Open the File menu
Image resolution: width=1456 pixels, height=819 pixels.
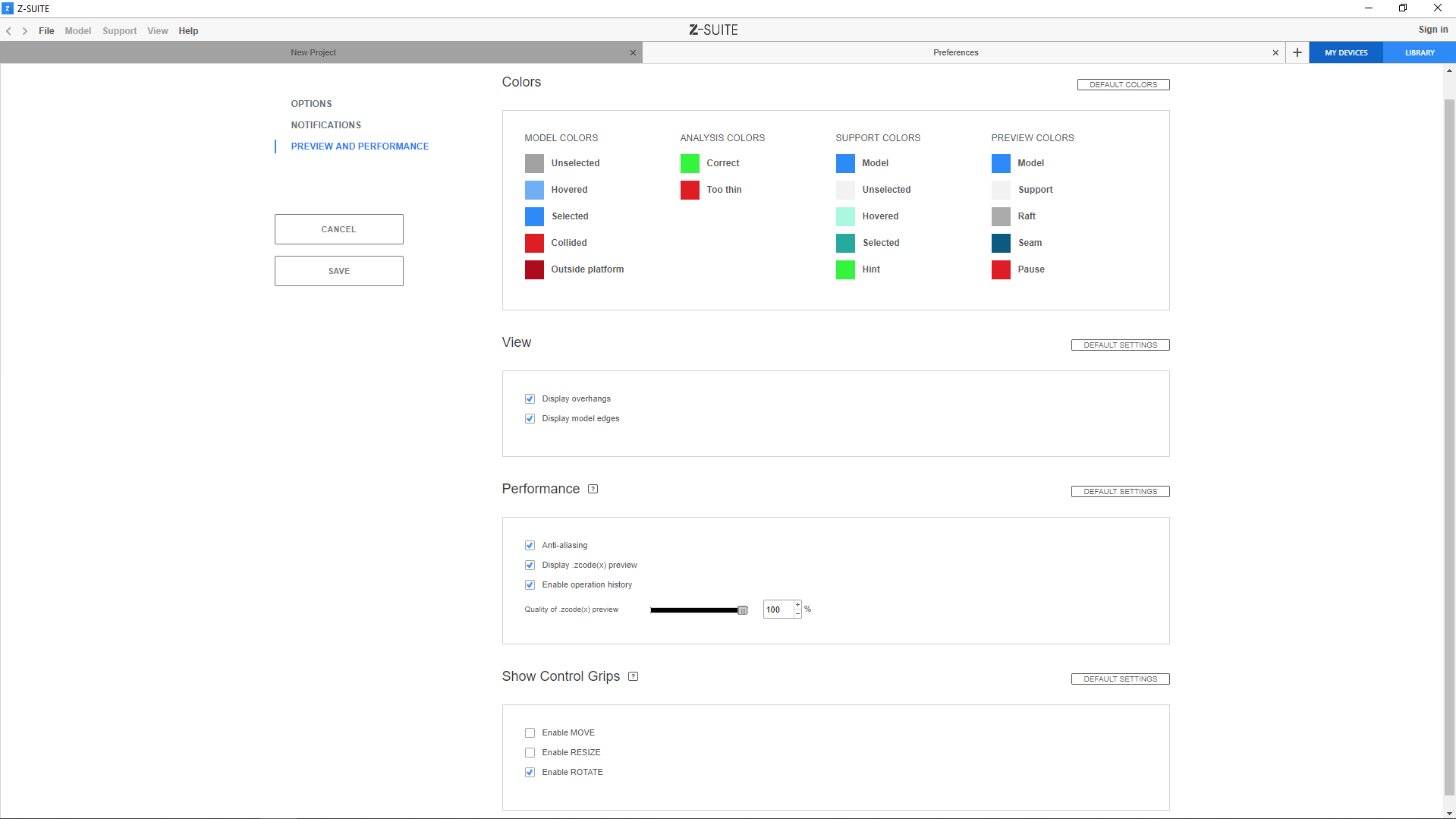pos(46,31)
